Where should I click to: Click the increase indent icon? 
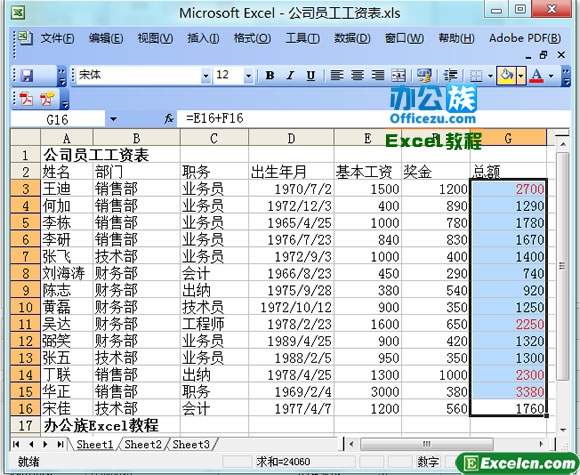click(x=451, y=75)
